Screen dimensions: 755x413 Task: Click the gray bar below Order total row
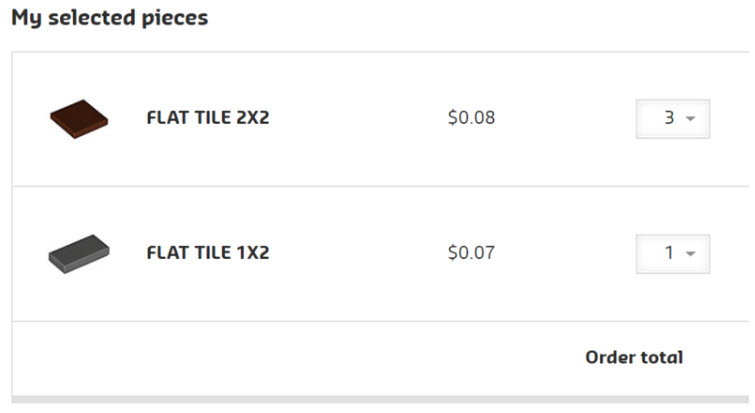point(380,400)
